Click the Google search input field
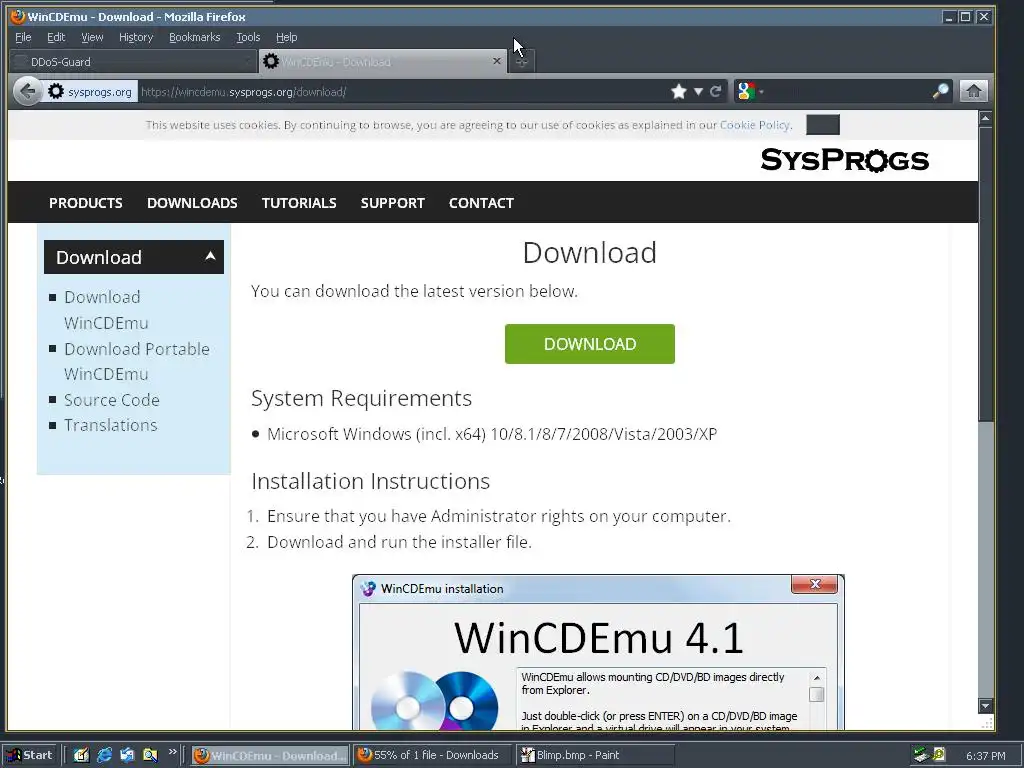Image resolution: width=1024 pixels, height=768 pixels. tap(846, 91)
